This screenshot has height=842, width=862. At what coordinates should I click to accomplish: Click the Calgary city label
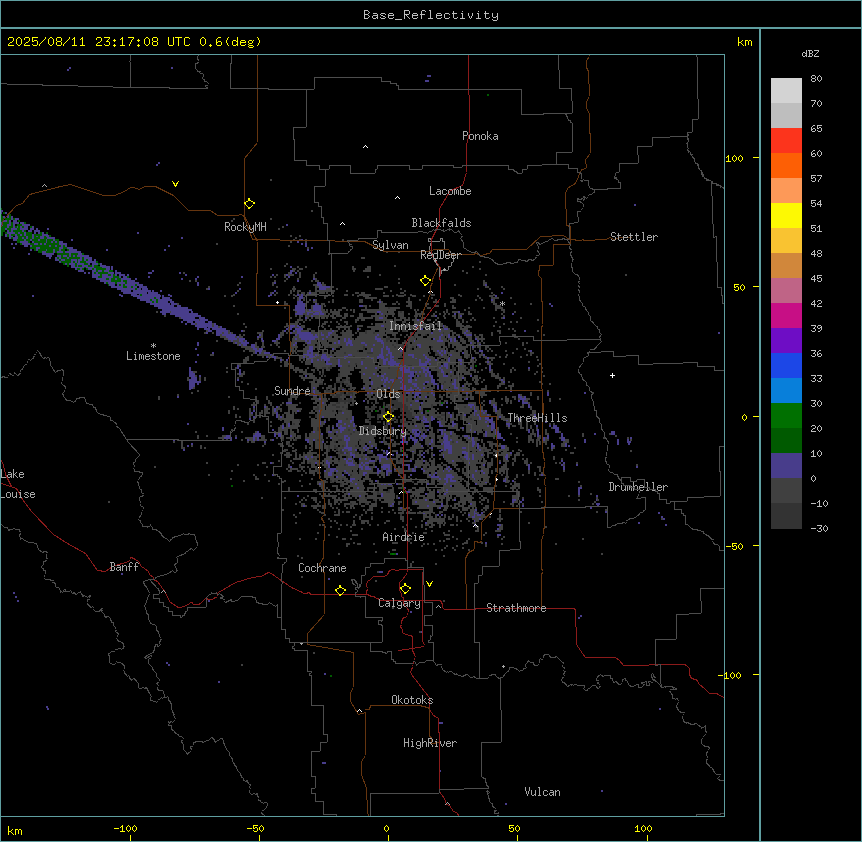(x=399, y=603)
